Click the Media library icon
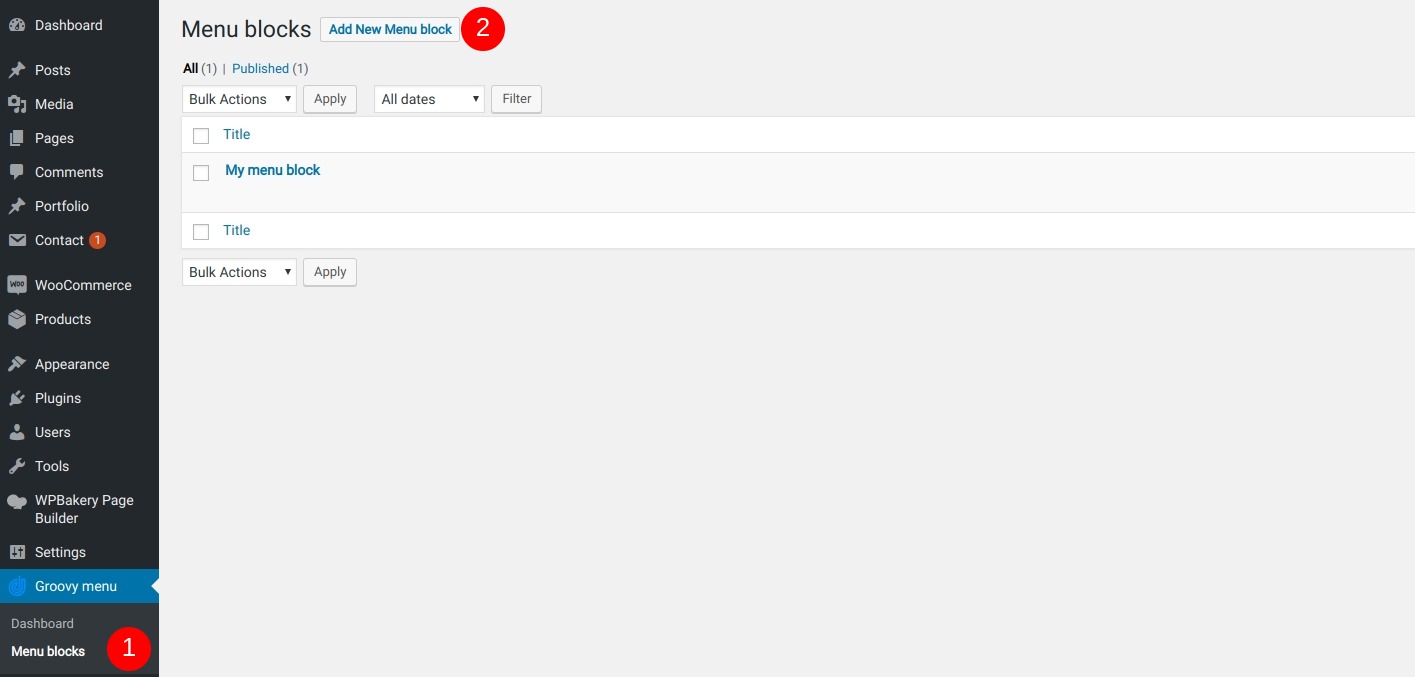This screenshot has height=677, width=1415. [x=17, y=104]
